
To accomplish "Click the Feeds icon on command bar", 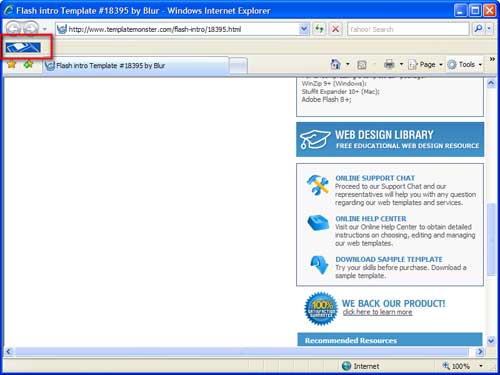I will click(x=362, y=65).
